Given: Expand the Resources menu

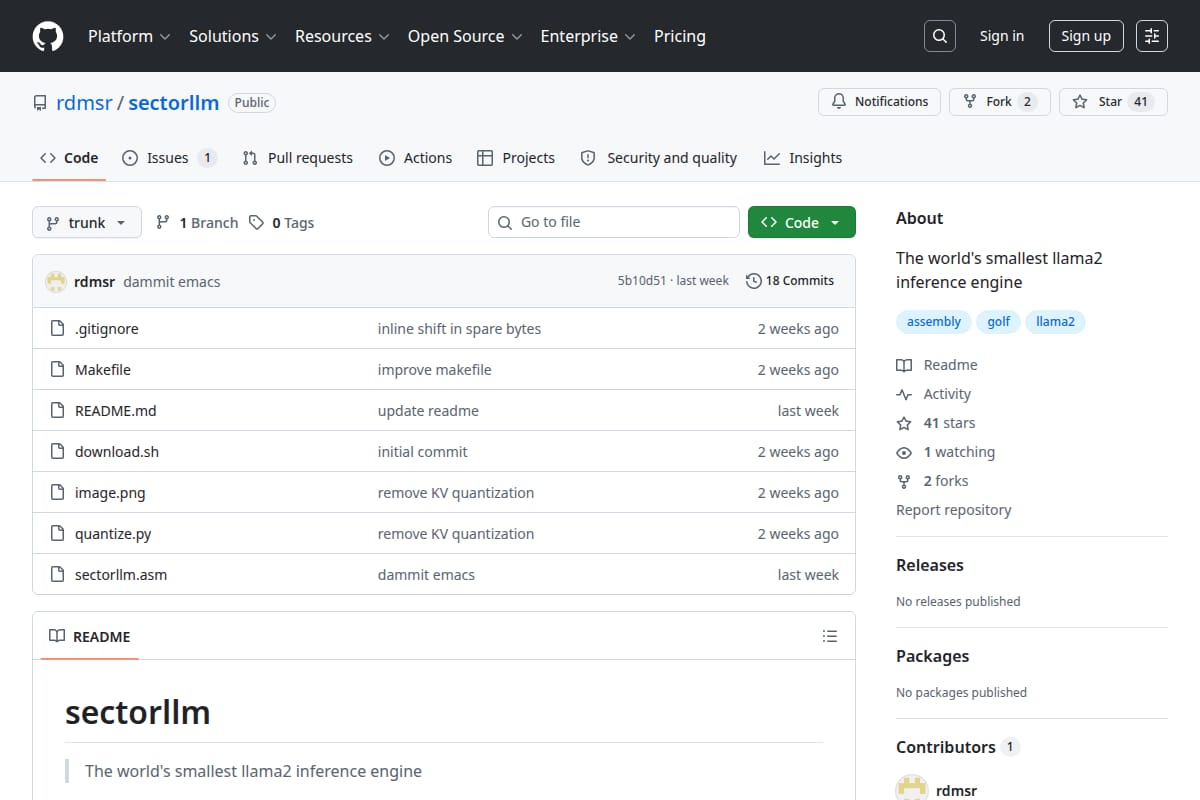Looking at the screenshot, I should pyautogui.click(x=341, y=36).
